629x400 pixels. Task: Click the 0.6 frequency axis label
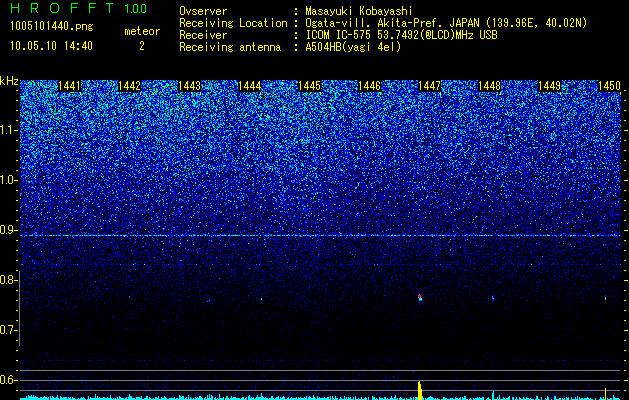click(x=8, y=380)
